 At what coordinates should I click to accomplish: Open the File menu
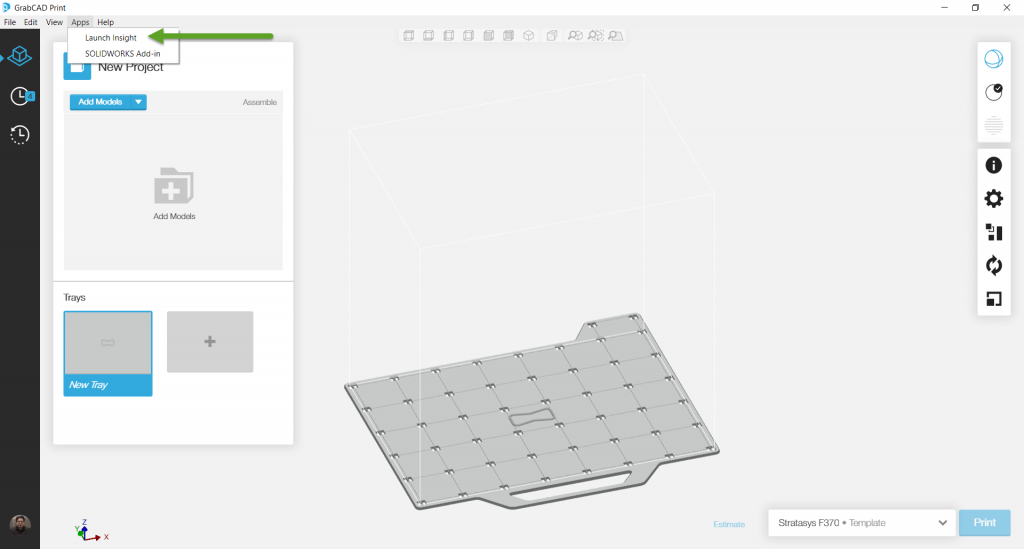pos(10,22)
